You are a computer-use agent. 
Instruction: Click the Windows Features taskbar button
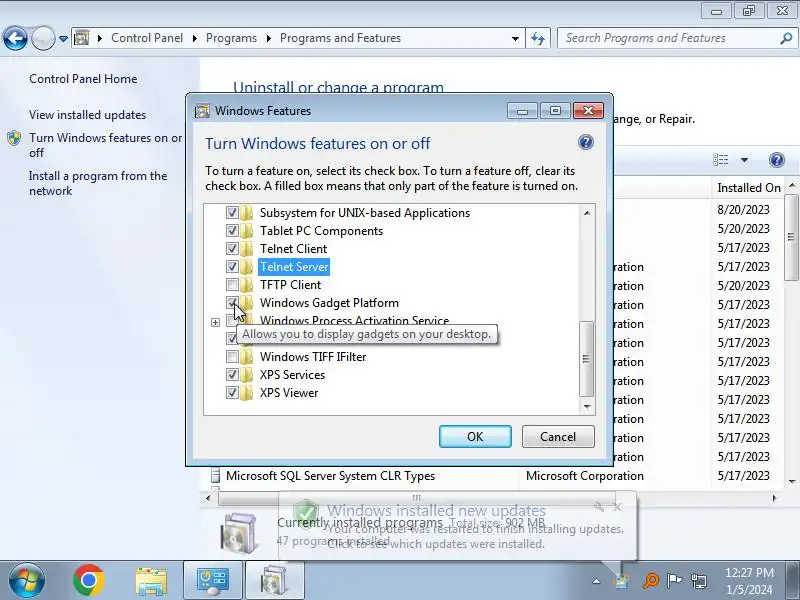point(274,581)
